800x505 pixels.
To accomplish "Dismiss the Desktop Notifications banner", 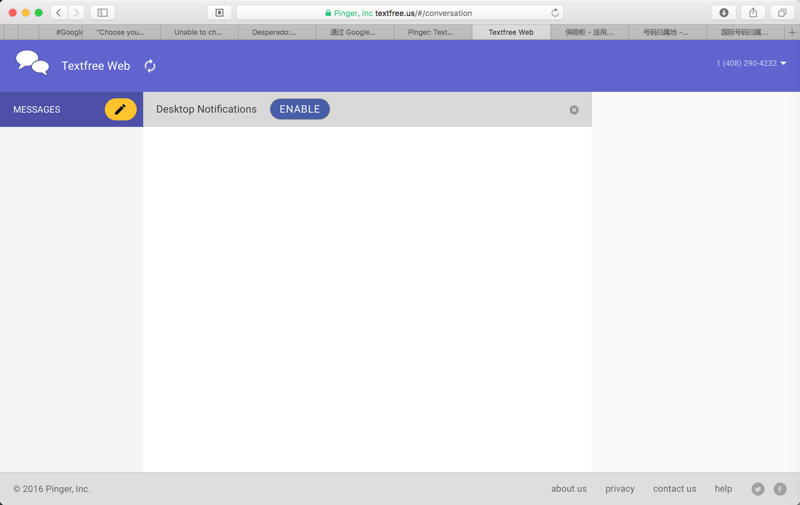I will click(x=574, y=110).
